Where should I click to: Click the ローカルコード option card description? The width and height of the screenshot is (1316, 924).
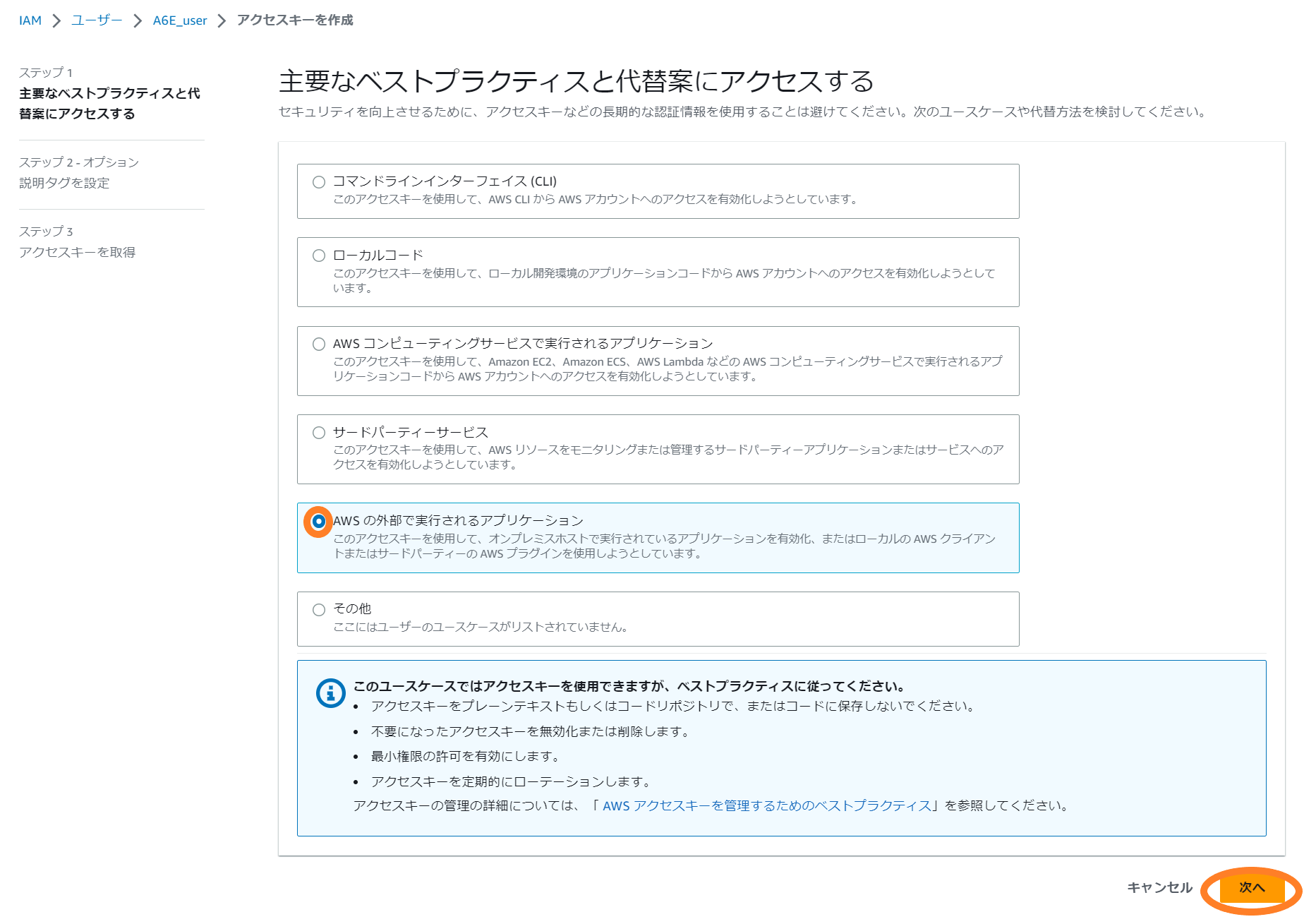click(663, 280)
